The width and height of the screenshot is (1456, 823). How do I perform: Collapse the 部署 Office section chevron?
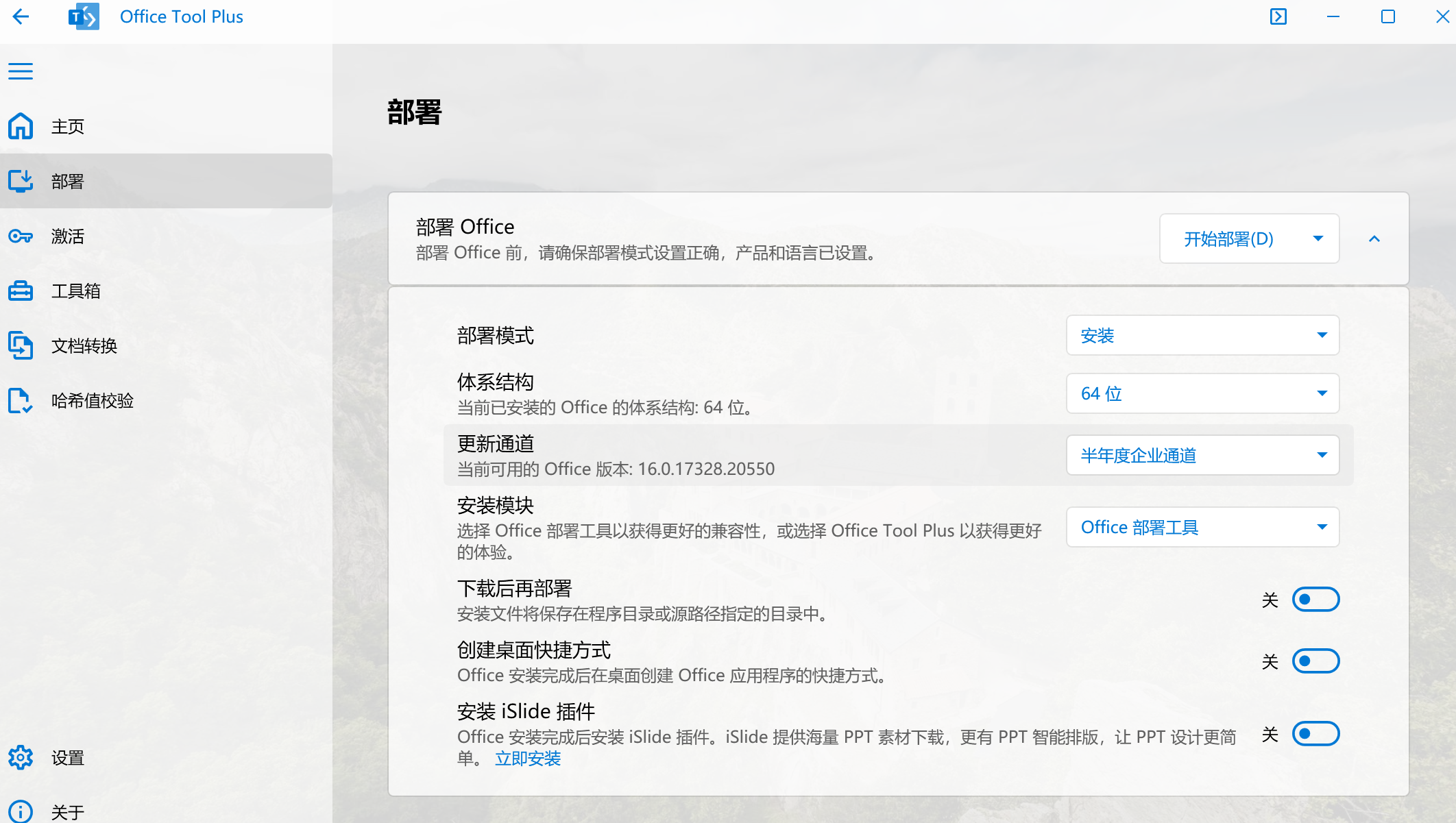tap(1374, 239)
